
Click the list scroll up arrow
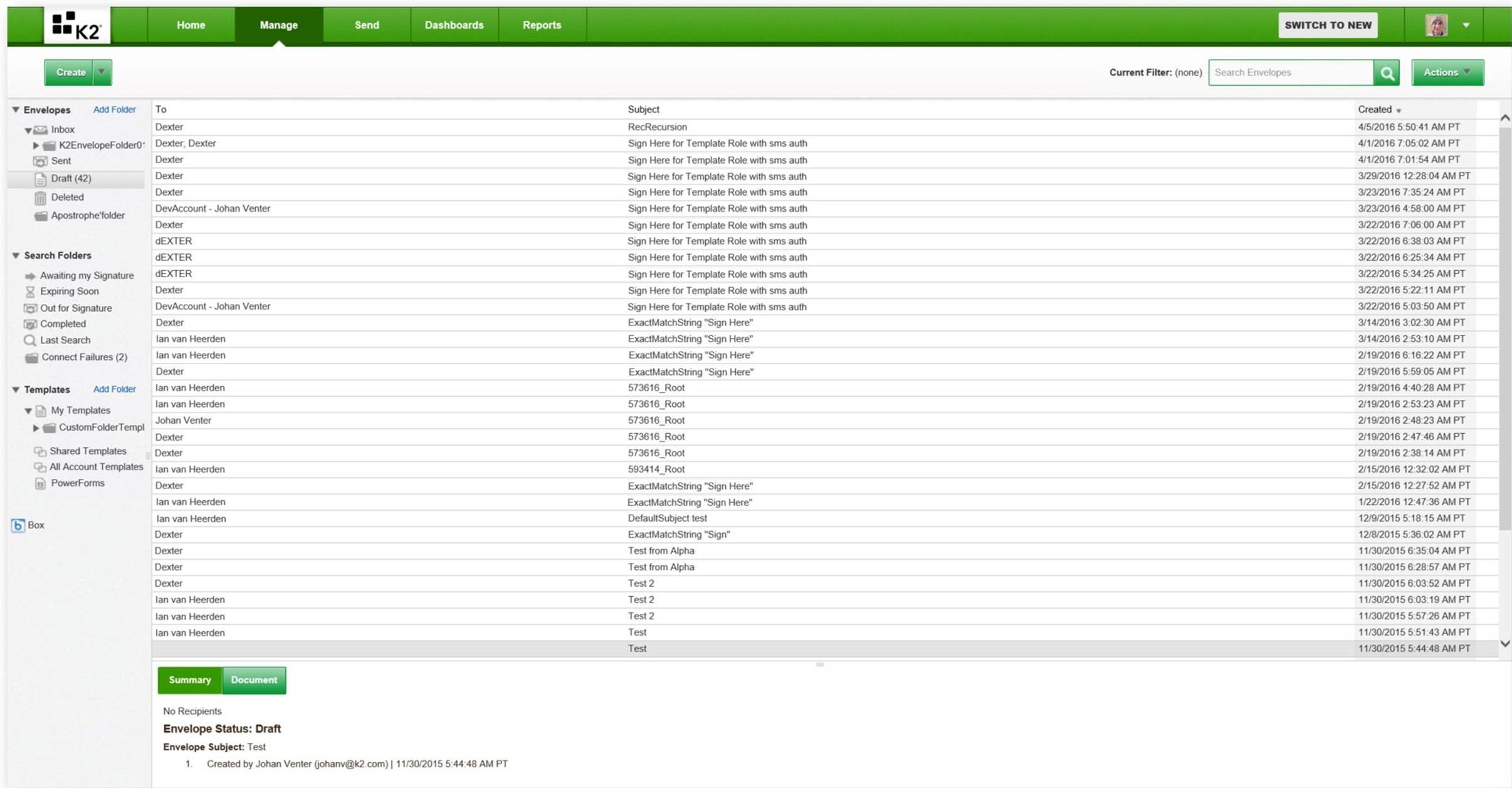click(x=1505, y=118)
